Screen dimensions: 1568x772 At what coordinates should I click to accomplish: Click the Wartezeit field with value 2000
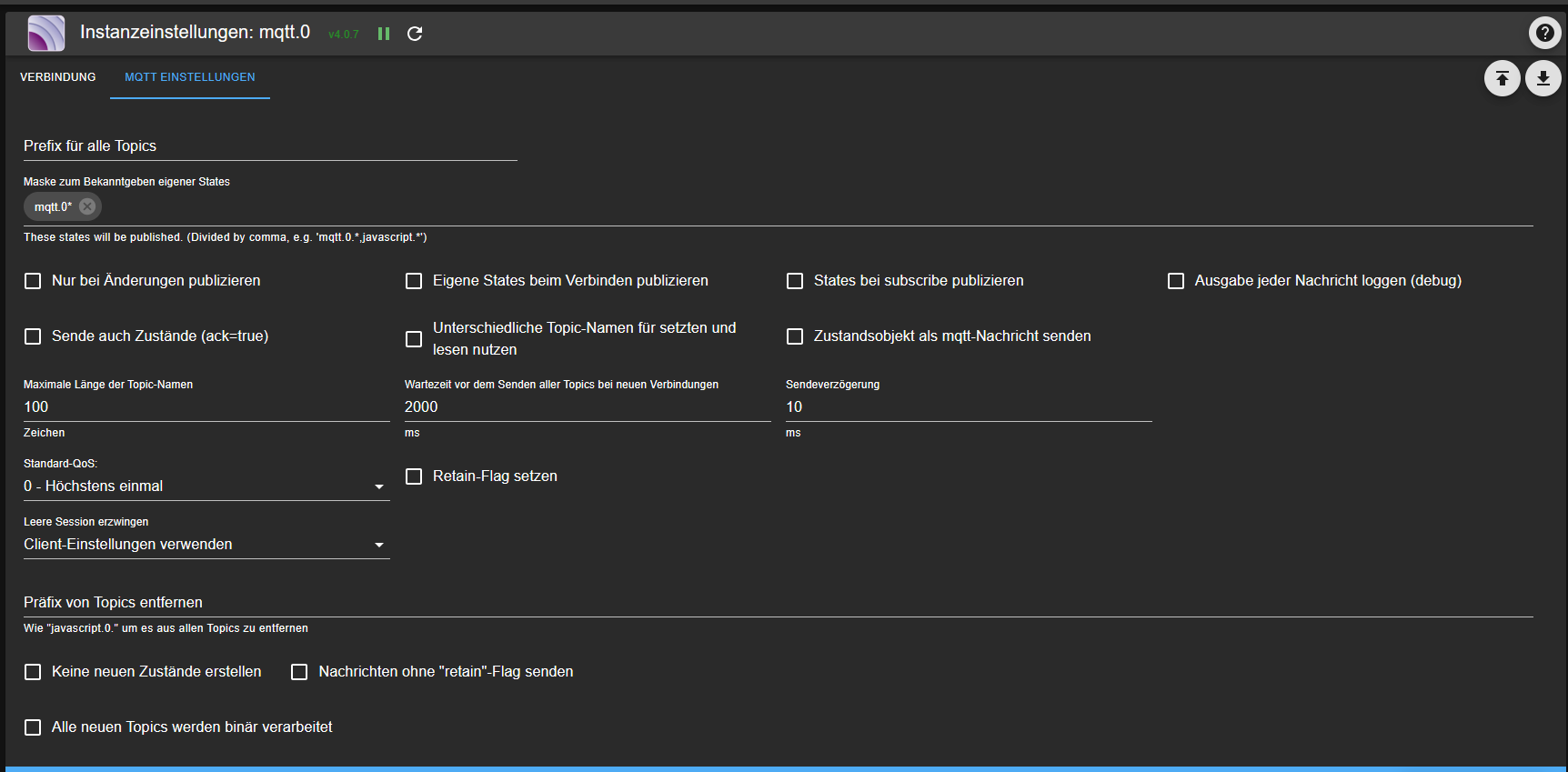point(588,407)
